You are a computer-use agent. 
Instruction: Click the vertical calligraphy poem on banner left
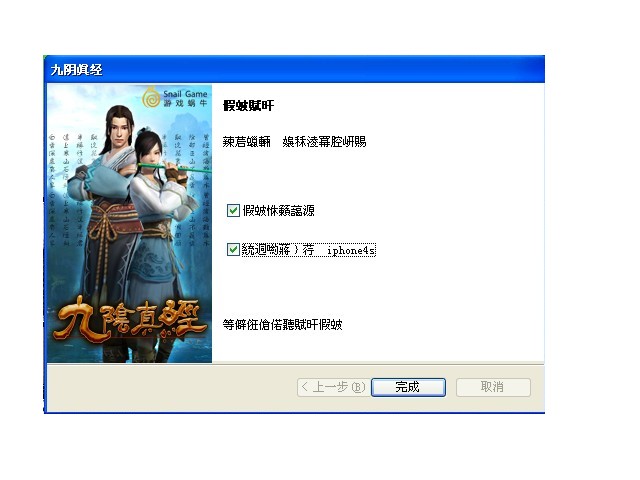click(73, 188)
